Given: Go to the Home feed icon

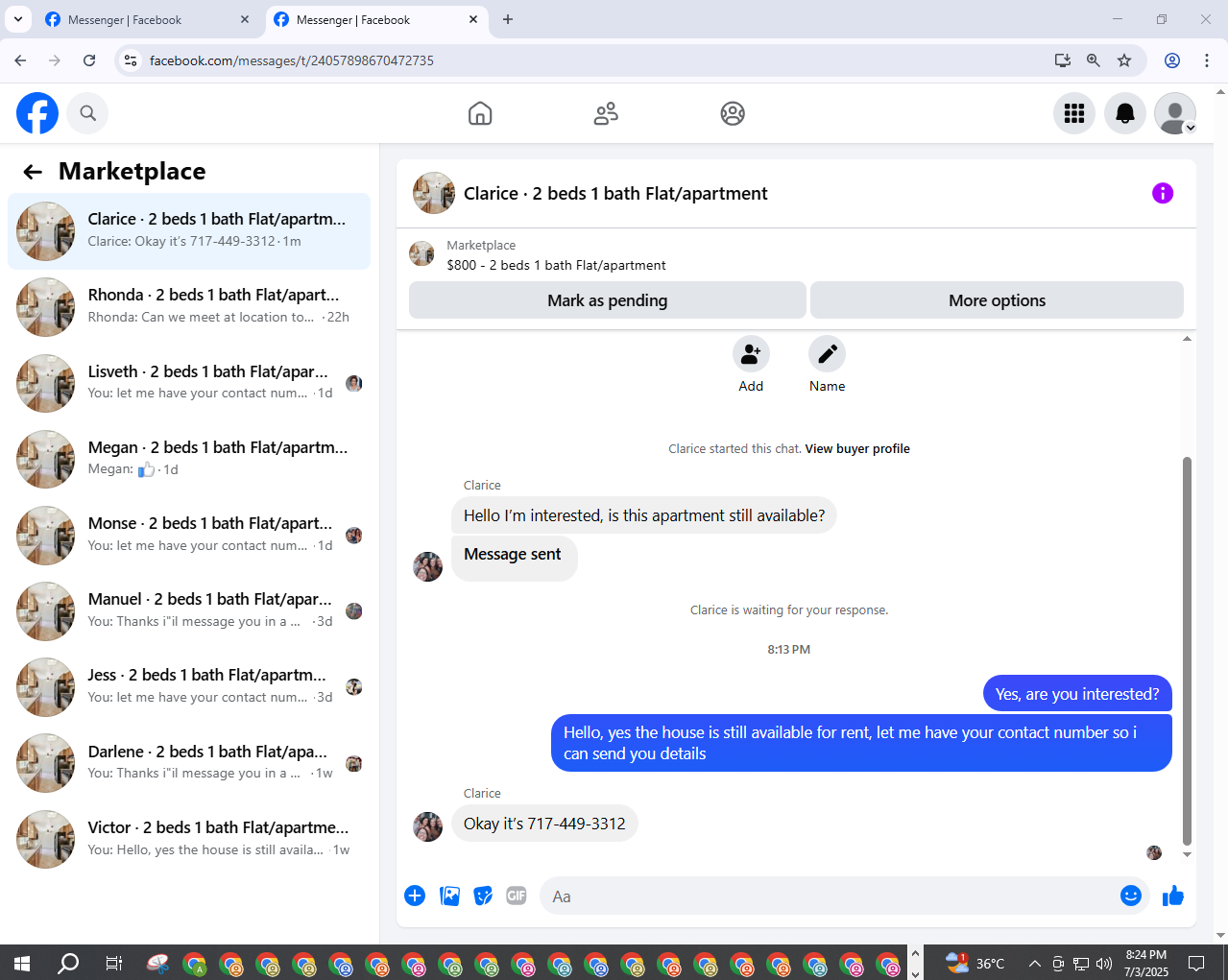Looking at the screenshot, I should click(x=480, y=113).
